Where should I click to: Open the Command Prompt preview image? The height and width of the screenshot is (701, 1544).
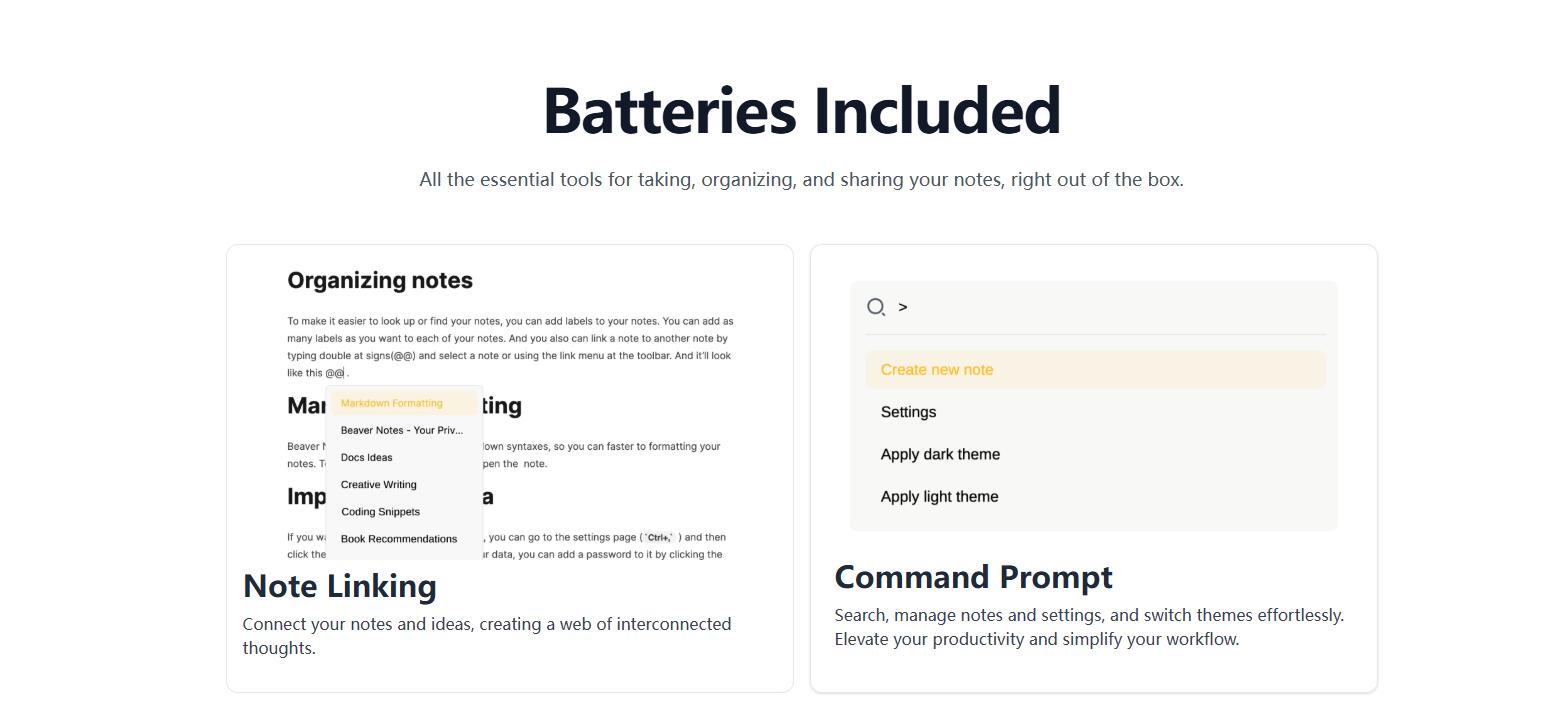(x=1094, y=406)
